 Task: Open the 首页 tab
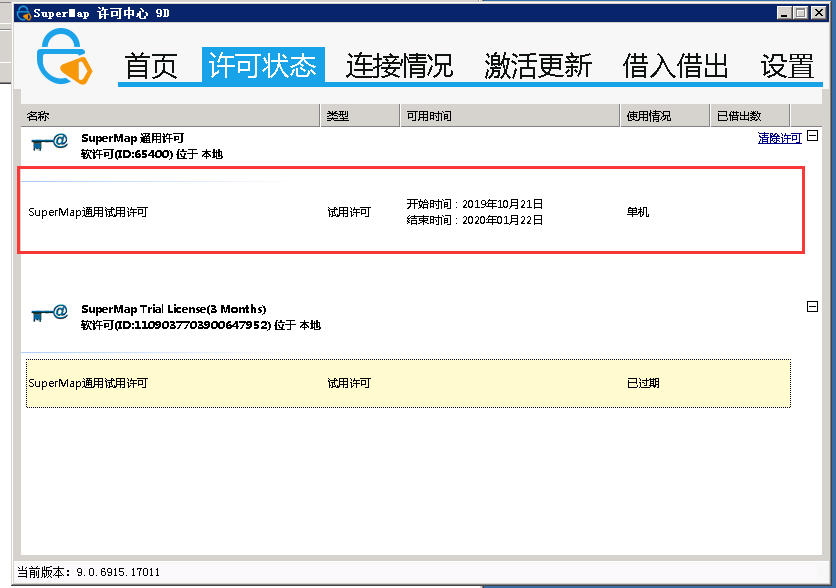150,66
